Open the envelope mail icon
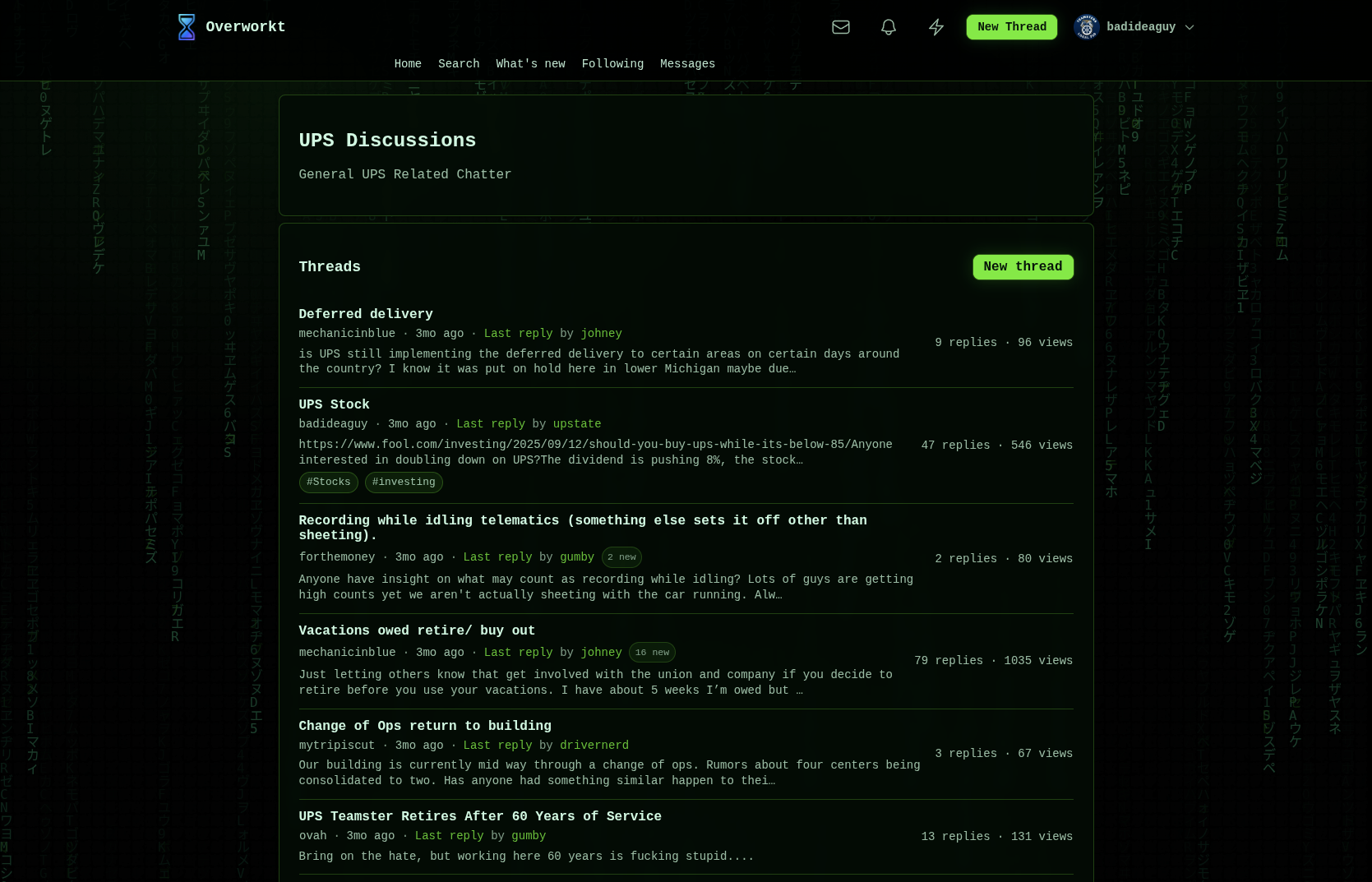Viewport: 1372px width, 882px height. click(x=840, y=26)
